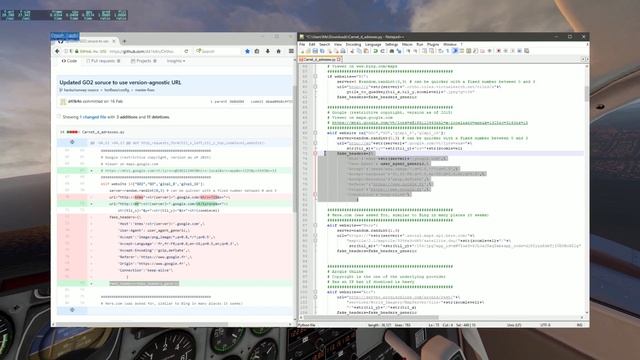Collapse the fold marker at Arcgis elif line

click(315, 292)
